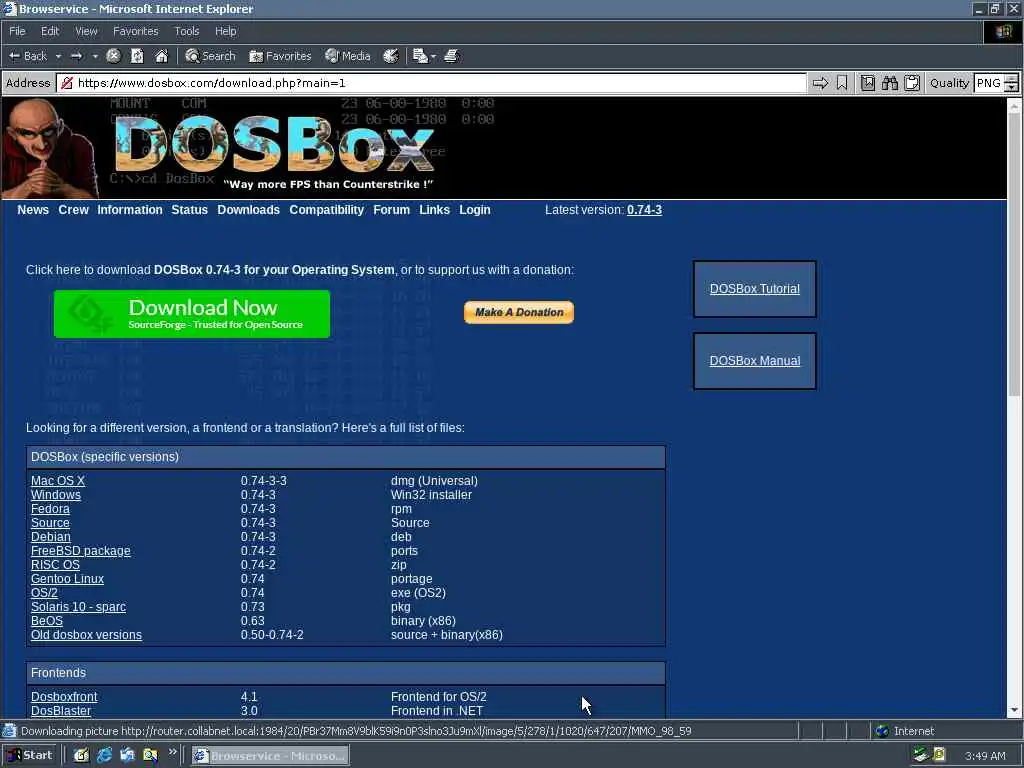Click the system tray clock 3:49 AM

coord(985,756)
